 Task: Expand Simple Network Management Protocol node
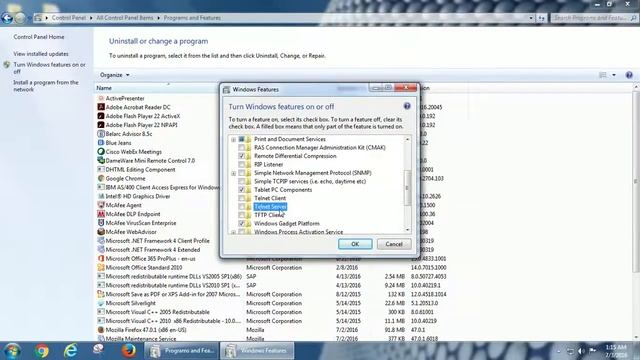click(x=233, y=173)
